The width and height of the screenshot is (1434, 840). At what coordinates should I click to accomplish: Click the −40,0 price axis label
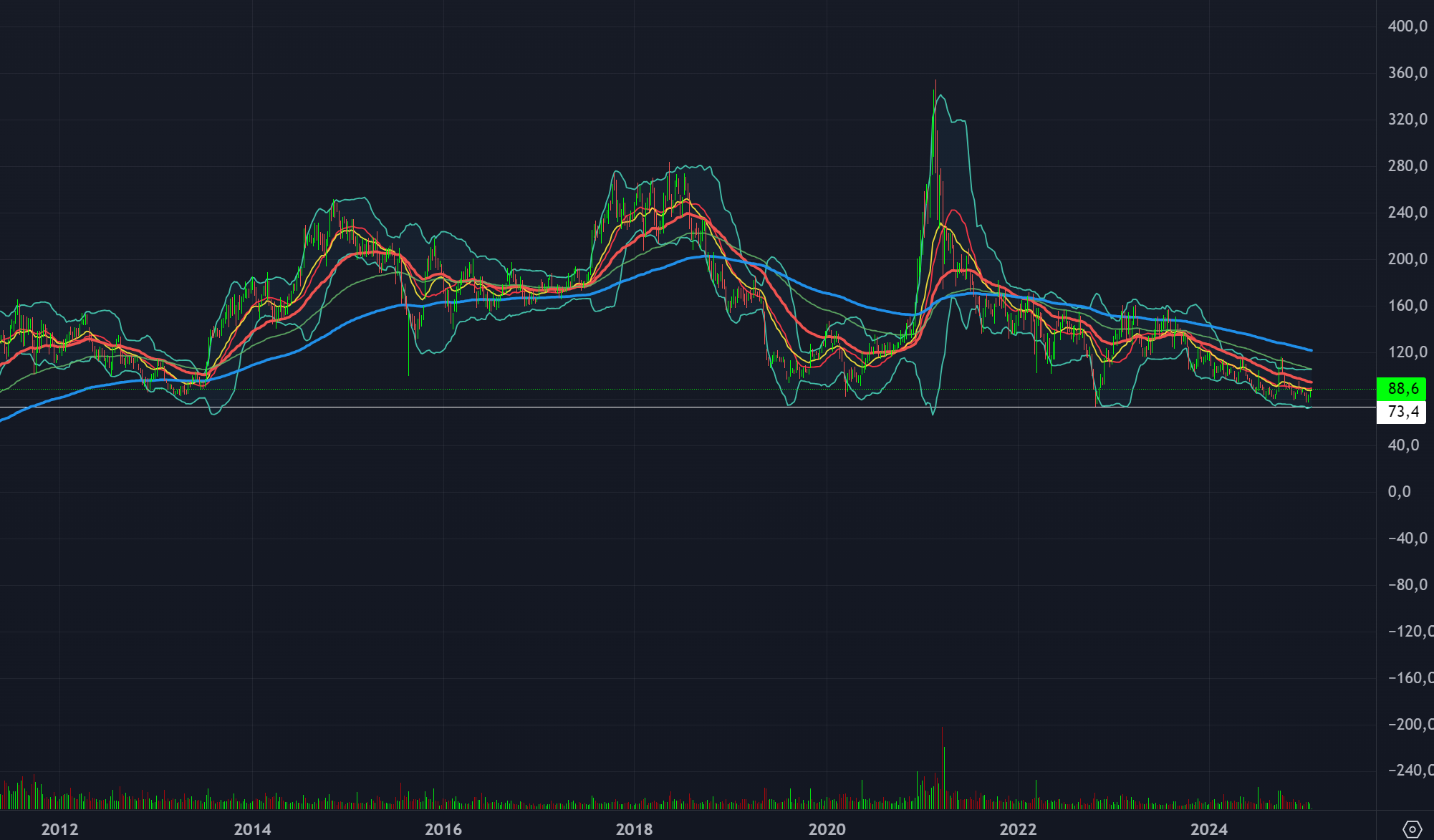click(1407, 539)
